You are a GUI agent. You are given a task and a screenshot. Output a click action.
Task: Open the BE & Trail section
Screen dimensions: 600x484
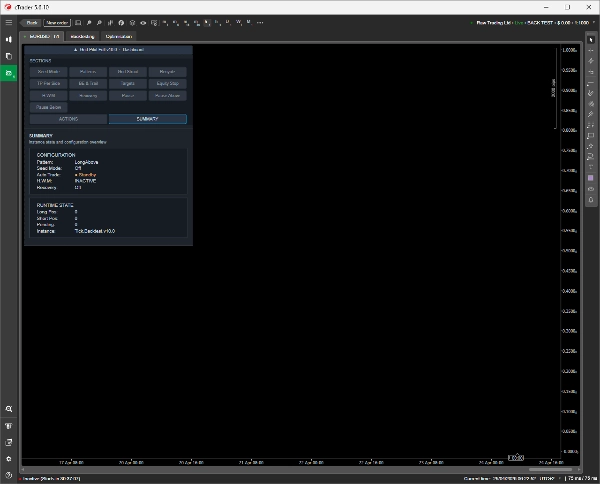tap(88, 83)
